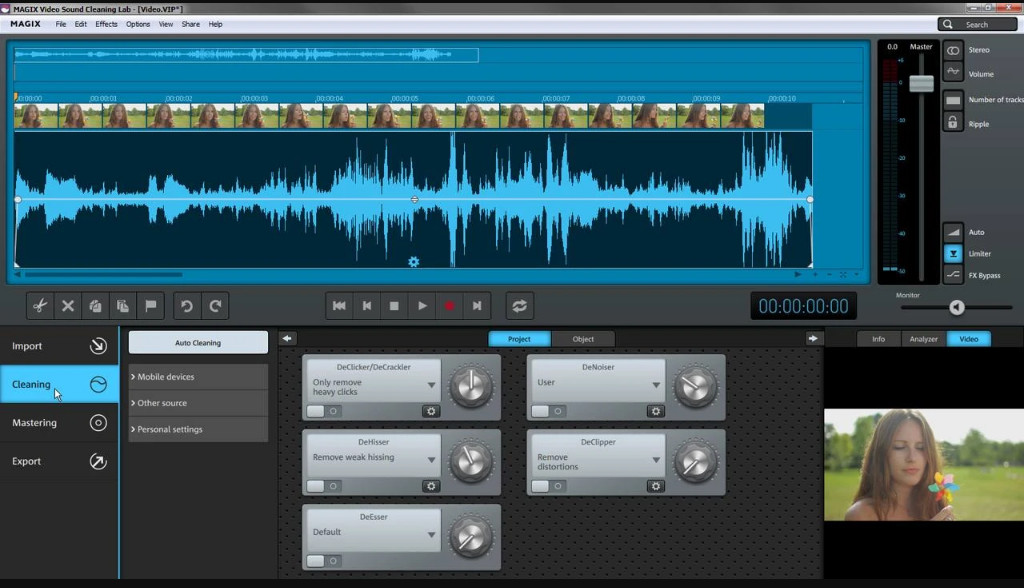Click the Auto volume icon
The height and width of the screenshot is (588, 1024).
[x=953, y=232]
